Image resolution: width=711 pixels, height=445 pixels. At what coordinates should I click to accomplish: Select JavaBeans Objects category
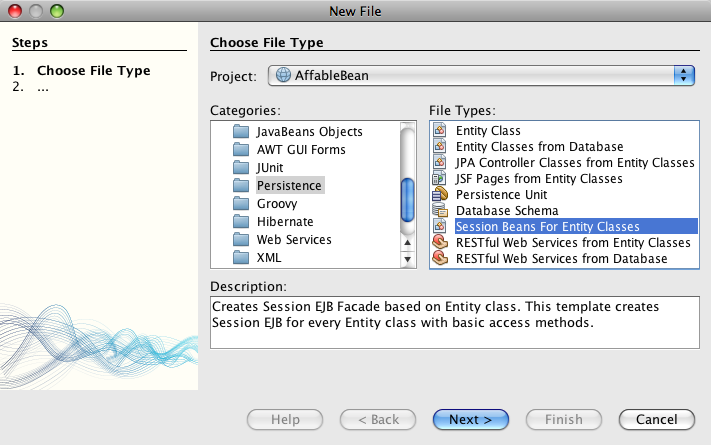point(309,132)
